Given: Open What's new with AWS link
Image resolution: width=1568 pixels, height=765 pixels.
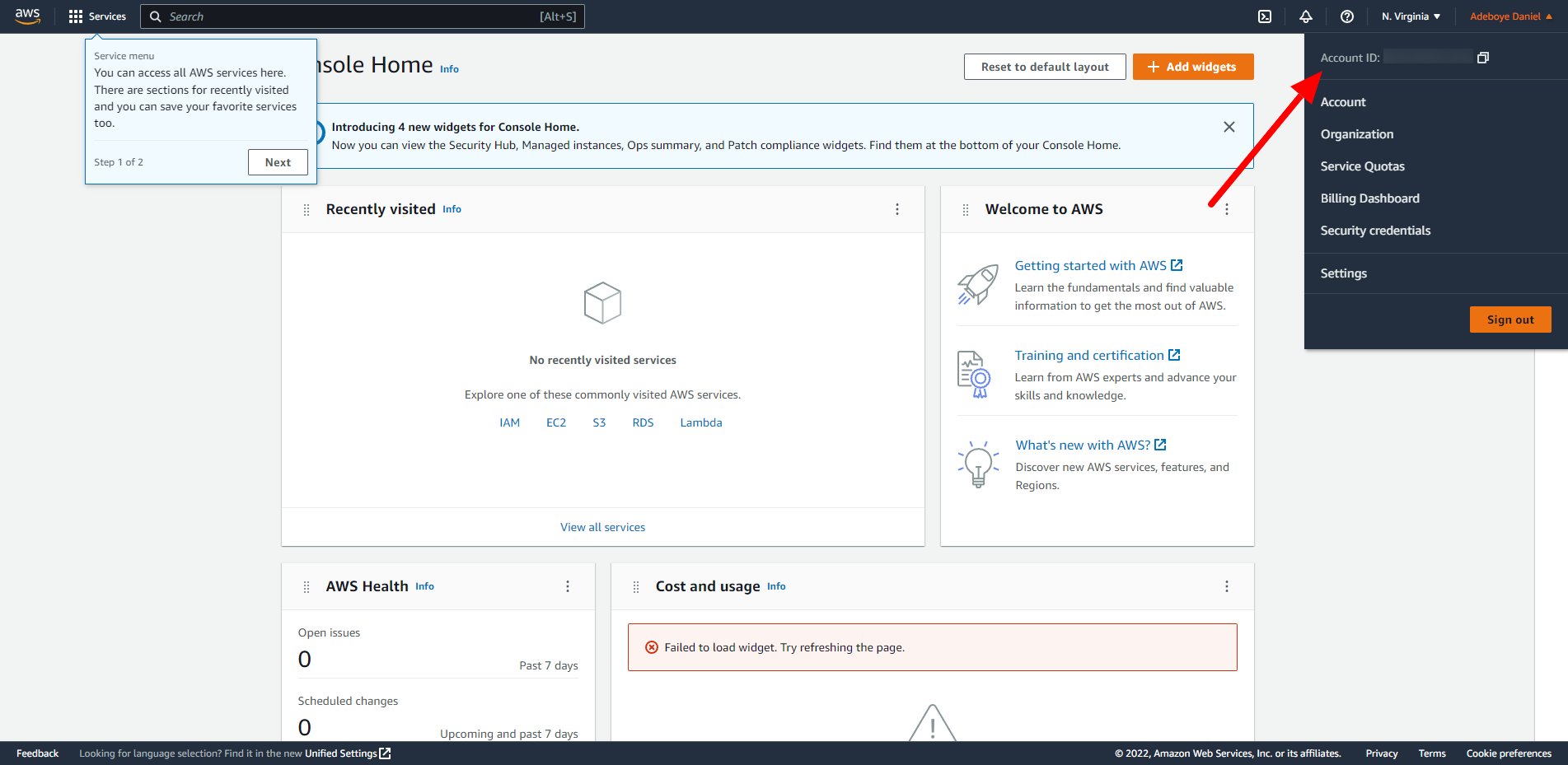Looking at the screenshot, I should click(x=1091, y=445).
